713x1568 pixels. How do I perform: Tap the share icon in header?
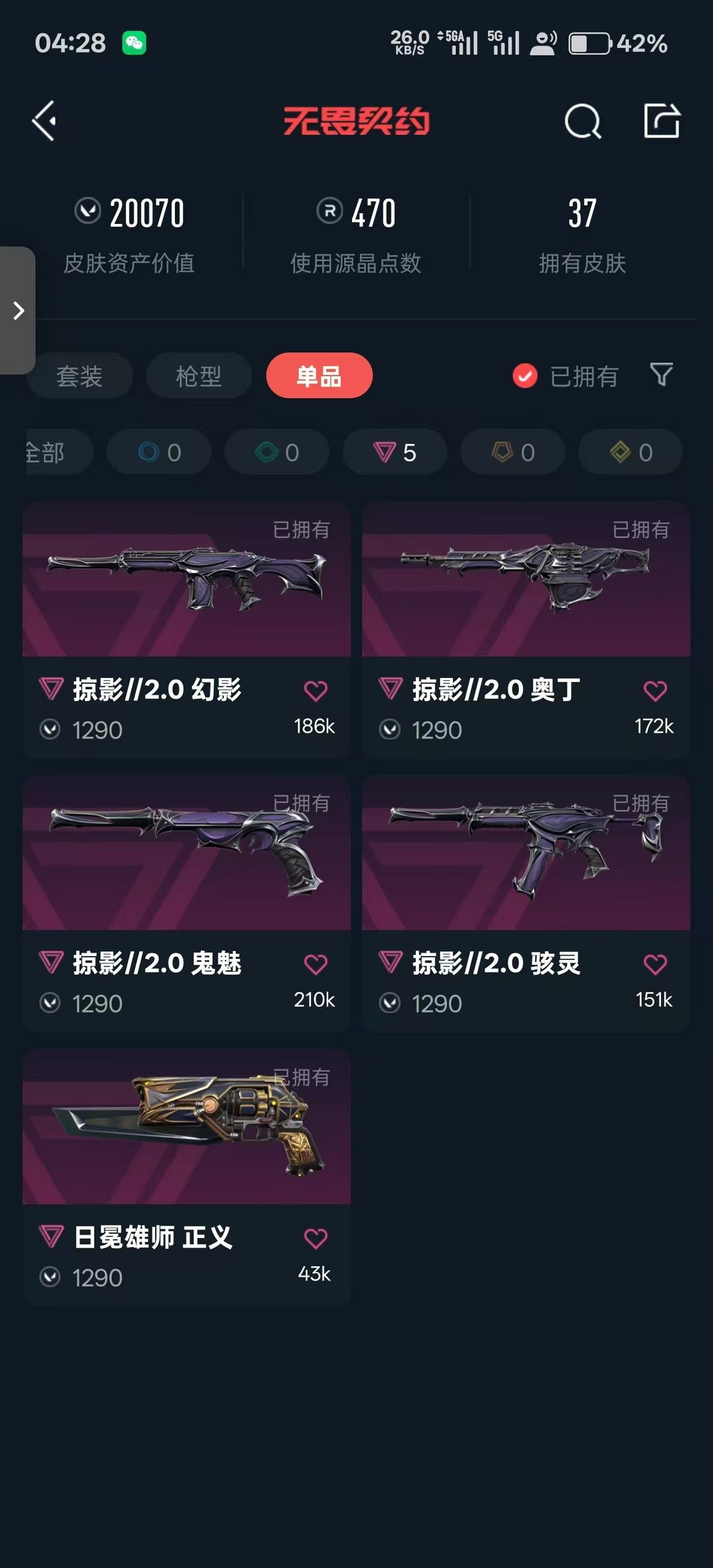pyautogui.click(x=662, y=121)
